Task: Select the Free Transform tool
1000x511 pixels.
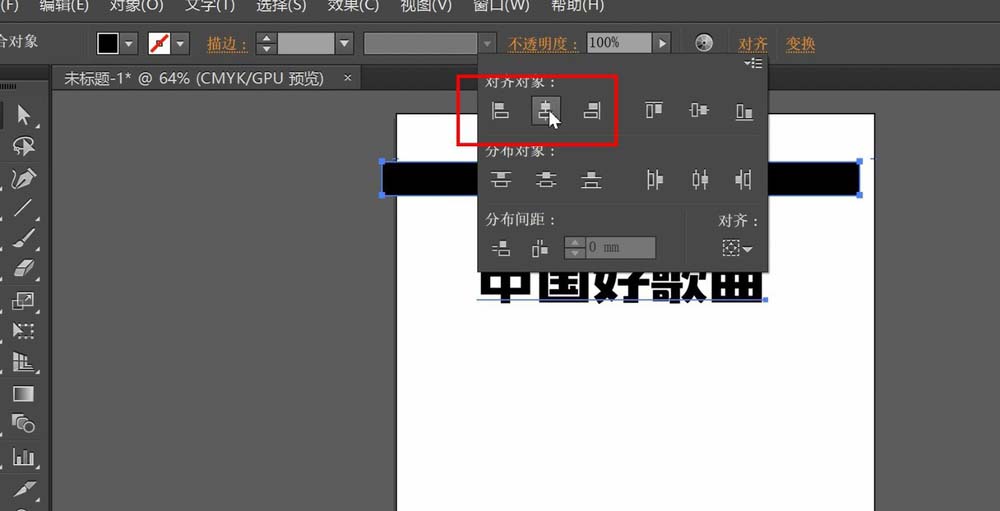Action: 24,330
